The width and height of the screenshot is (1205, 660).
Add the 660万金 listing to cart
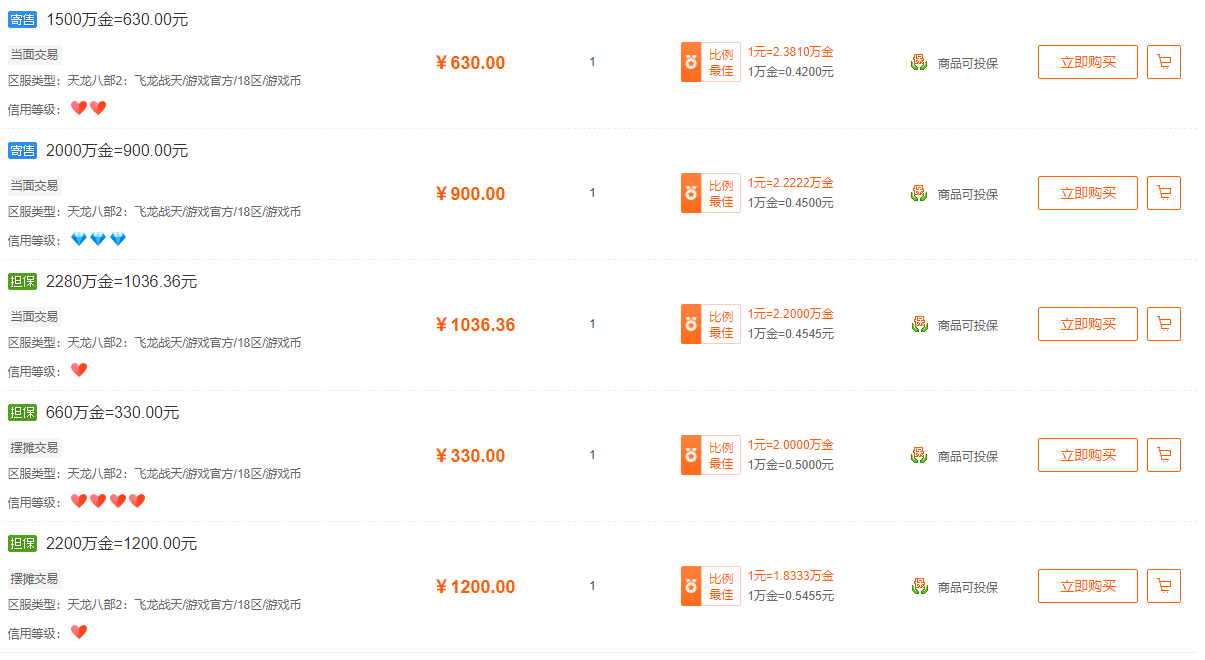1164,455
